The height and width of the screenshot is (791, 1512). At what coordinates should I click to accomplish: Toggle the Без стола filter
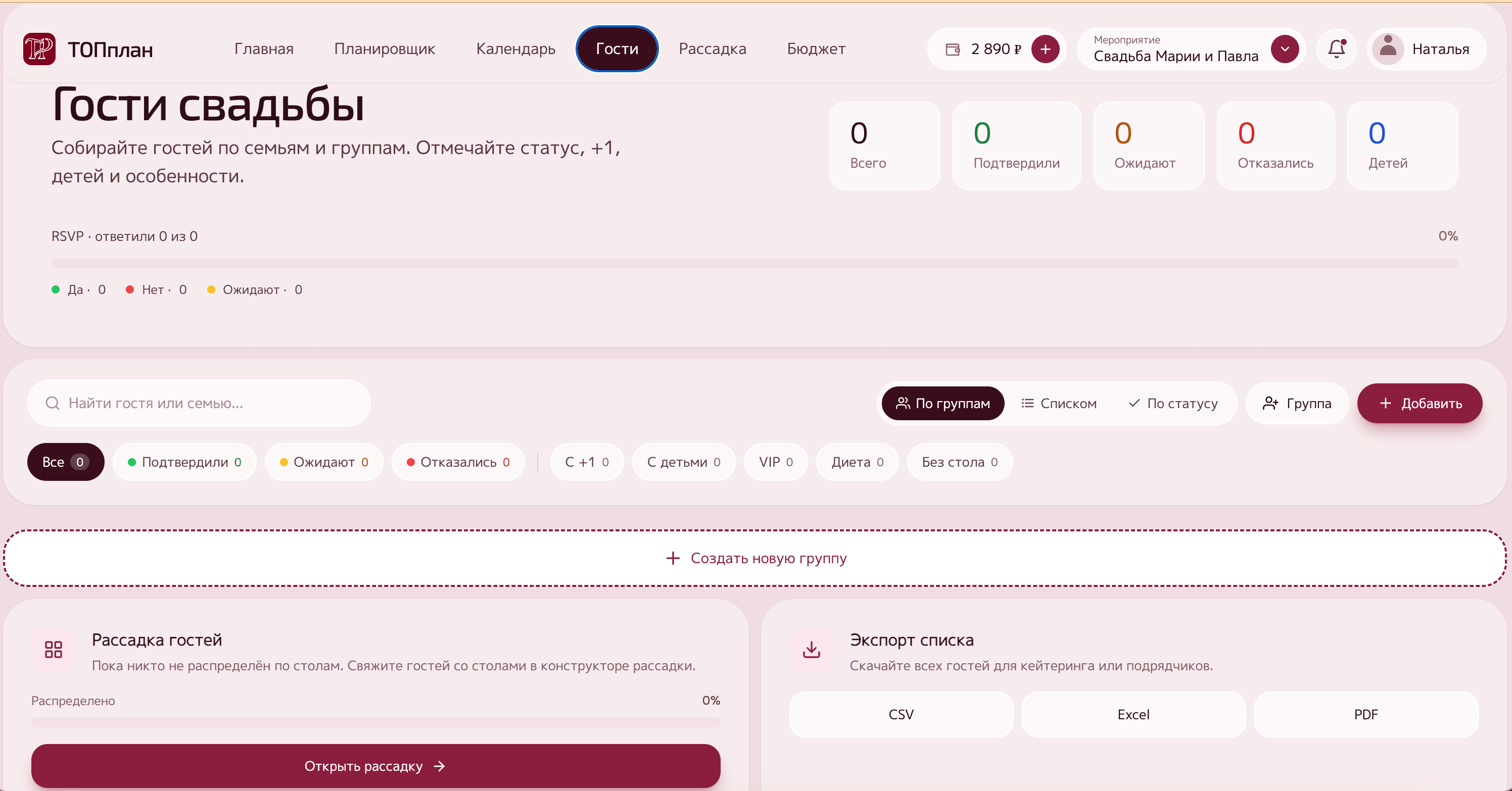point(960,462)
